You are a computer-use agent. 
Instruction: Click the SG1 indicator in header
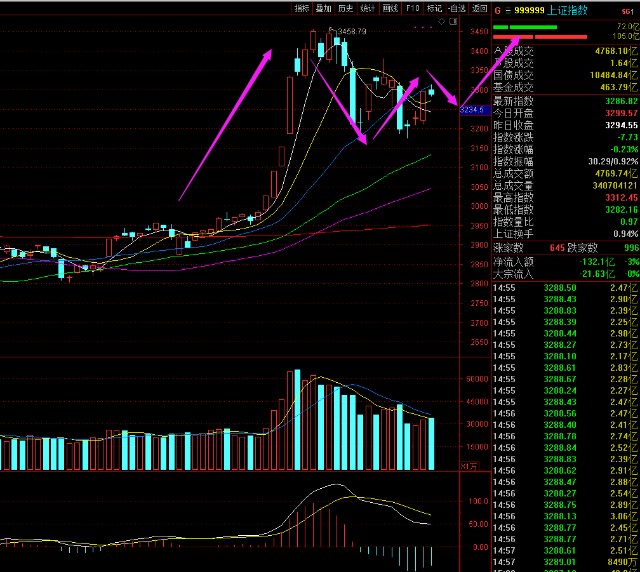click(628, 11)
